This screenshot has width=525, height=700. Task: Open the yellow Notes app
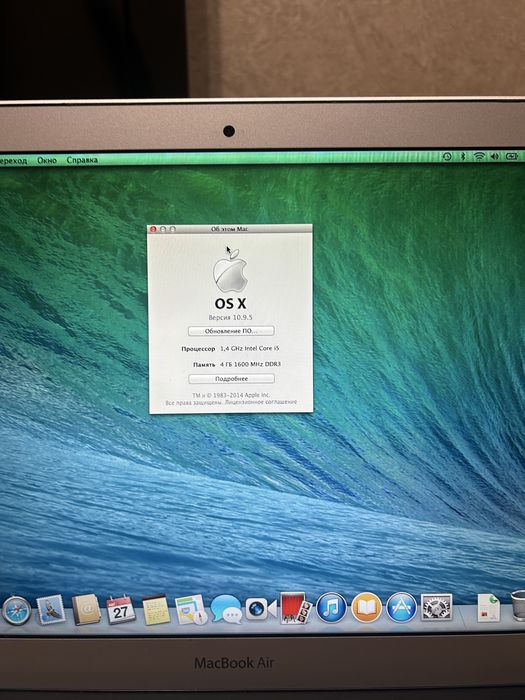(x=156, y=610)
